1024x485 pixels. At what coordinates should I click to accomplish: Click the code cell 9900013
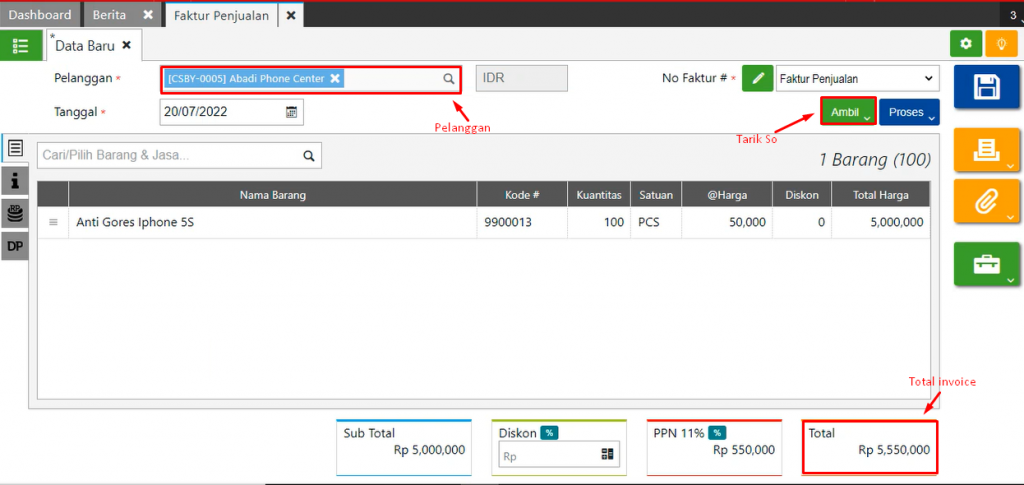tap(522, 223)
